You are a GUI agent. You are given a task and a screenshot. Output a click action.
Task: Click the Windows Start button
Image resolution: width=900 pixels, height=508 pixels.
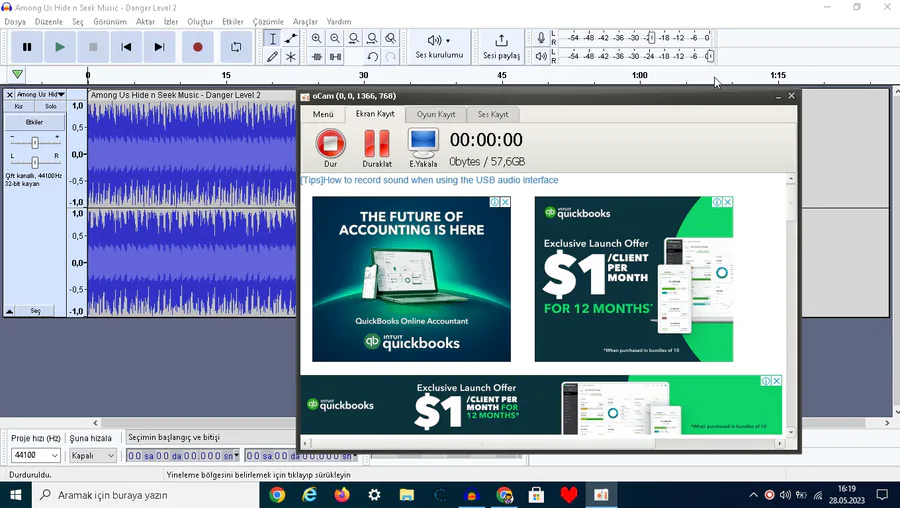(15, 495)
